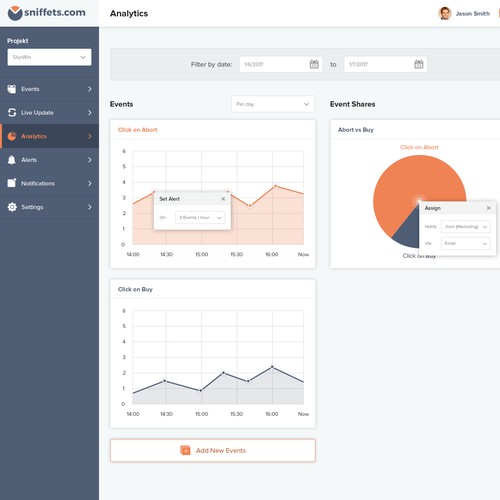Click the Click on Abort chart title
This screenshot has width=500, height=500.
click(137, 130)
